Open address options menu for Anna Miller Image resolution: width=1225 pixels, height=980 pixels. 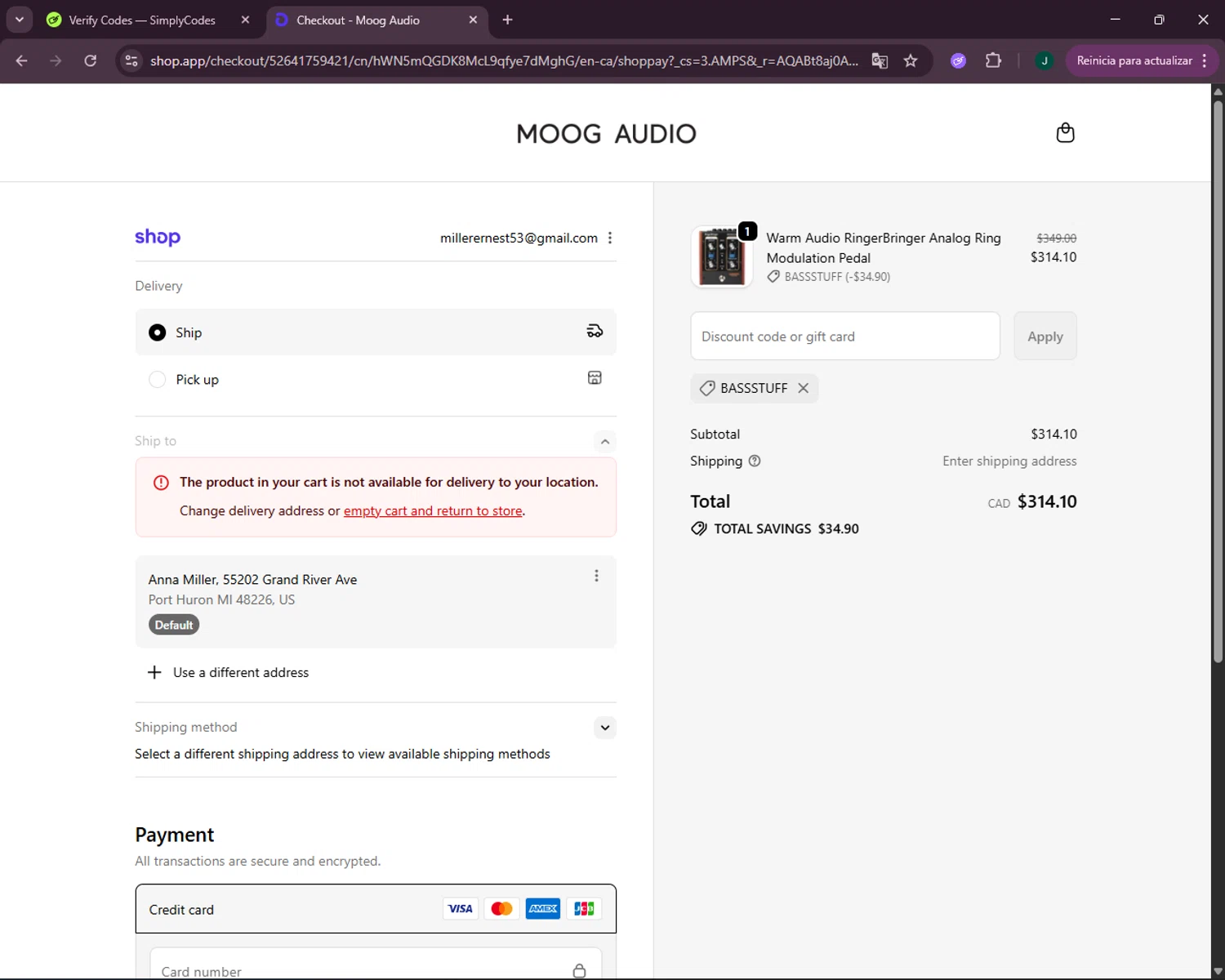pyautogui.click(x=596, y=576)
